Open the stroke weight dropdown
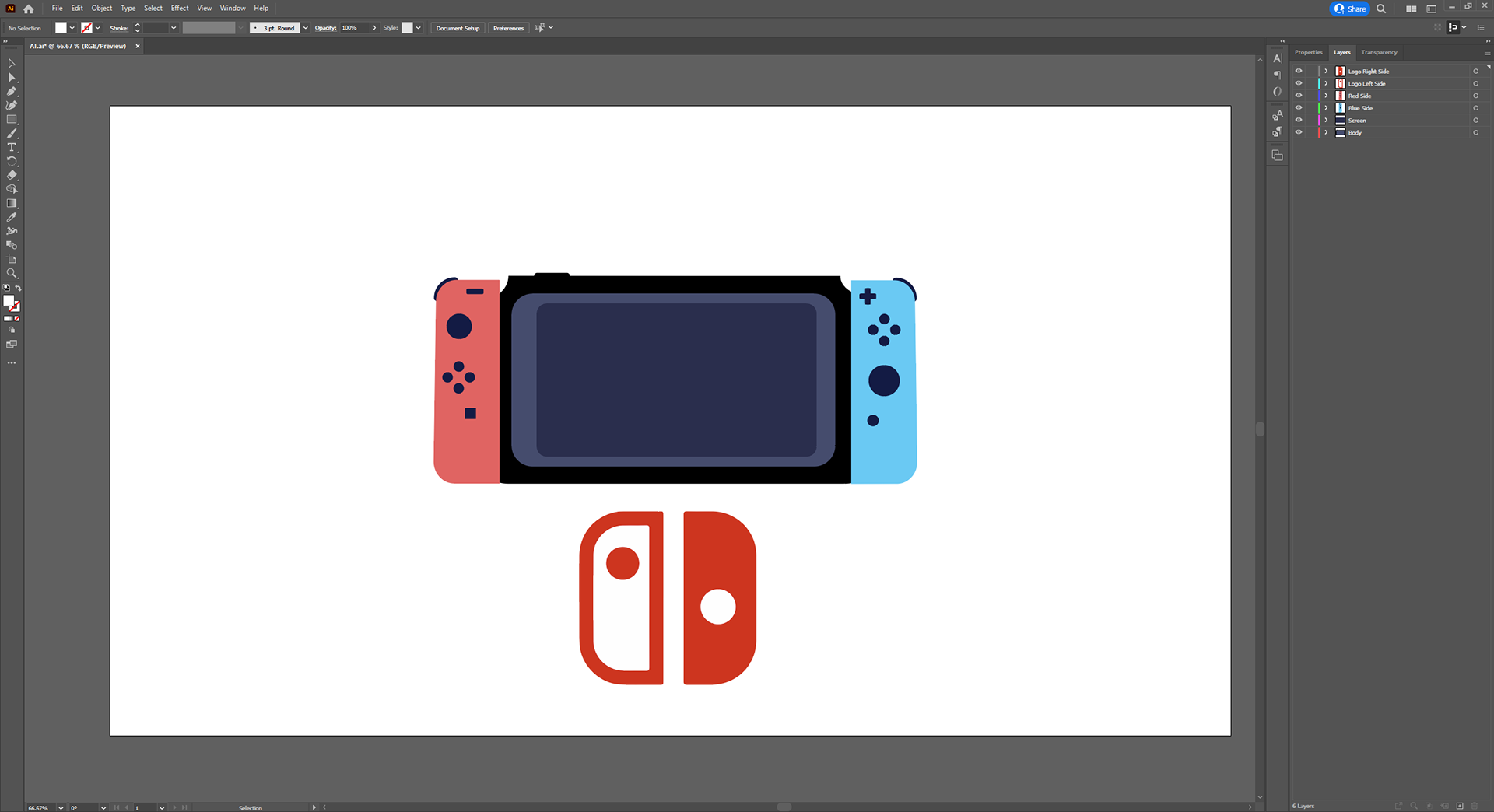Viewport: 1494px width, 812px height. (x=174, y=28)
